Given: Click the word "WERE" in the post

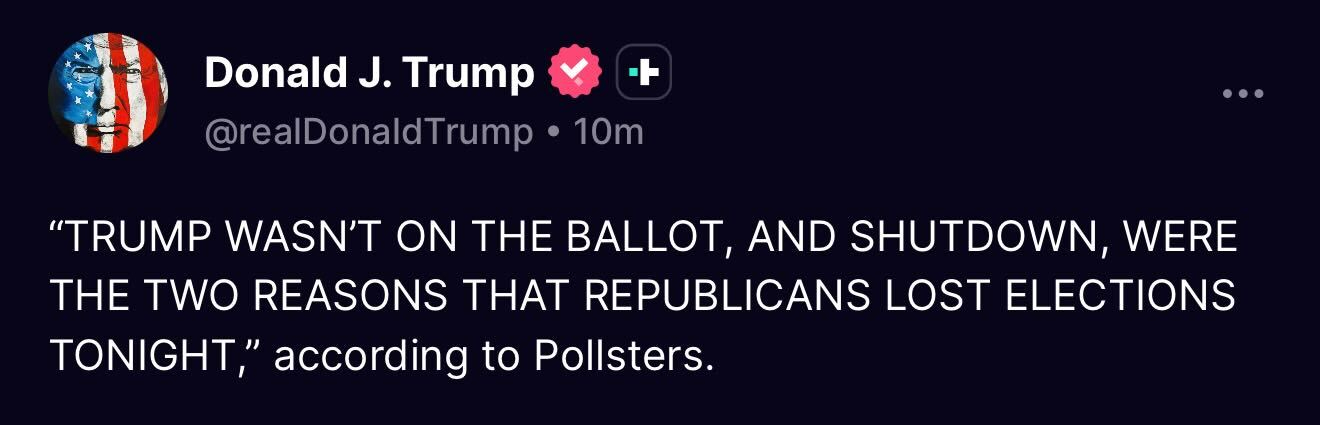Looking at the screenshot, I should point(1181,241).
